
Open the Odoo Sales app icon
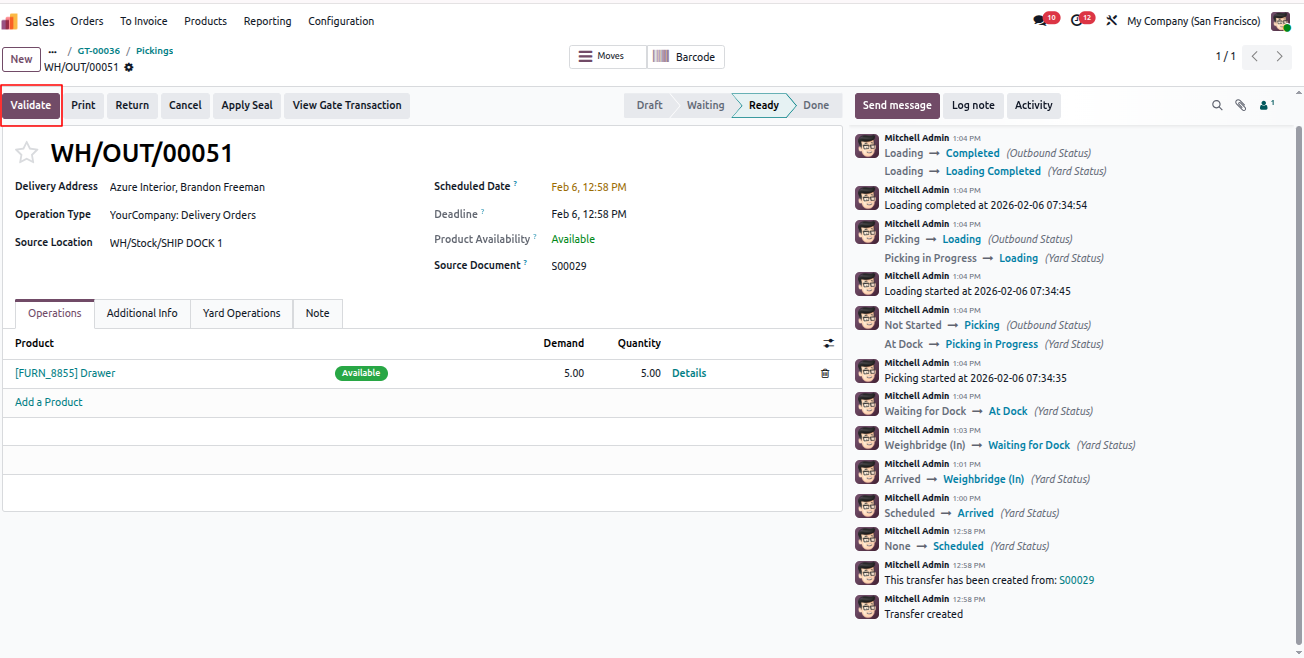pos(10,21)
